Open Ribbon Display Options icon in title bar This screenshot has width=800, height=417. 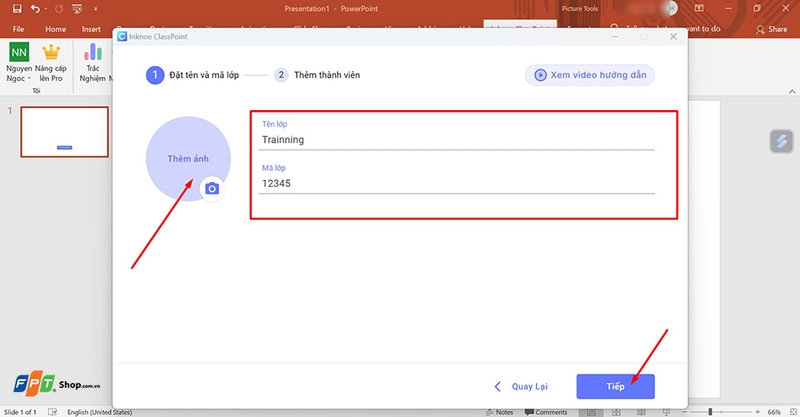click(x=699, y=9)
